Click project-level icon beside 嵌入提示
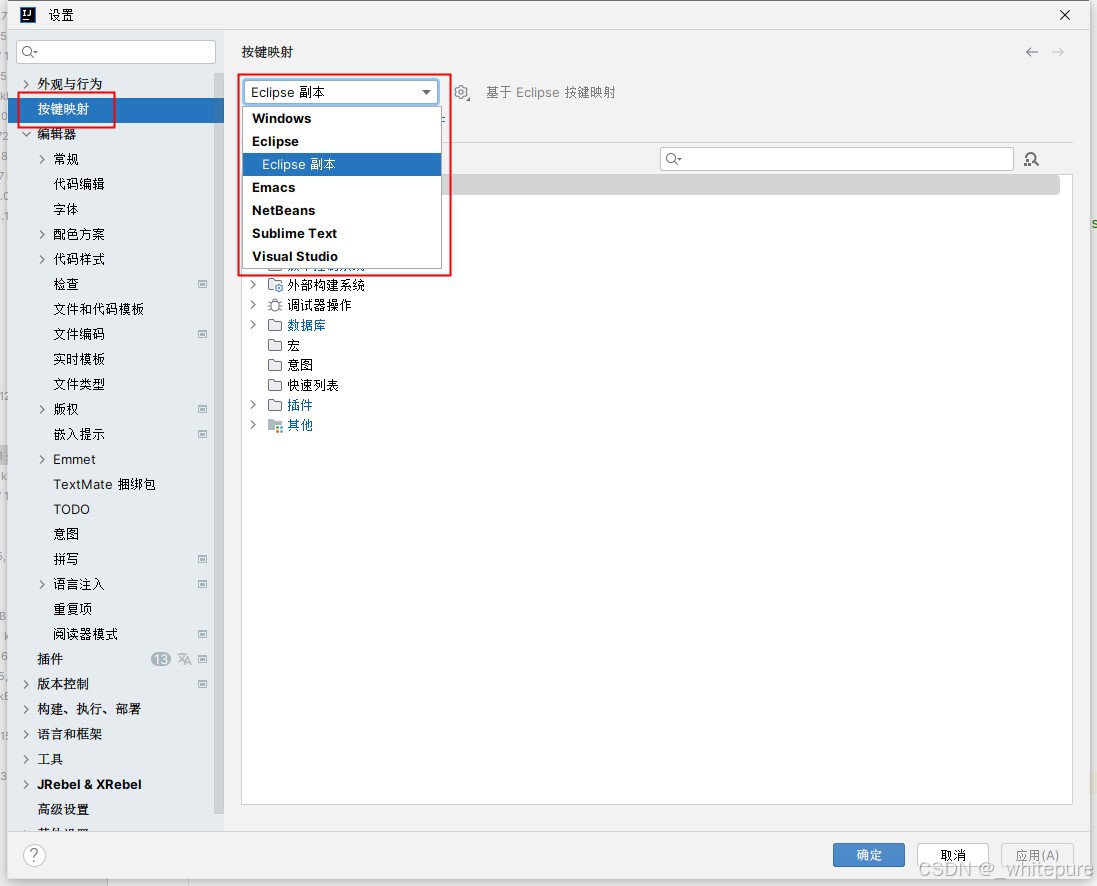 click(x=202, y=434)
